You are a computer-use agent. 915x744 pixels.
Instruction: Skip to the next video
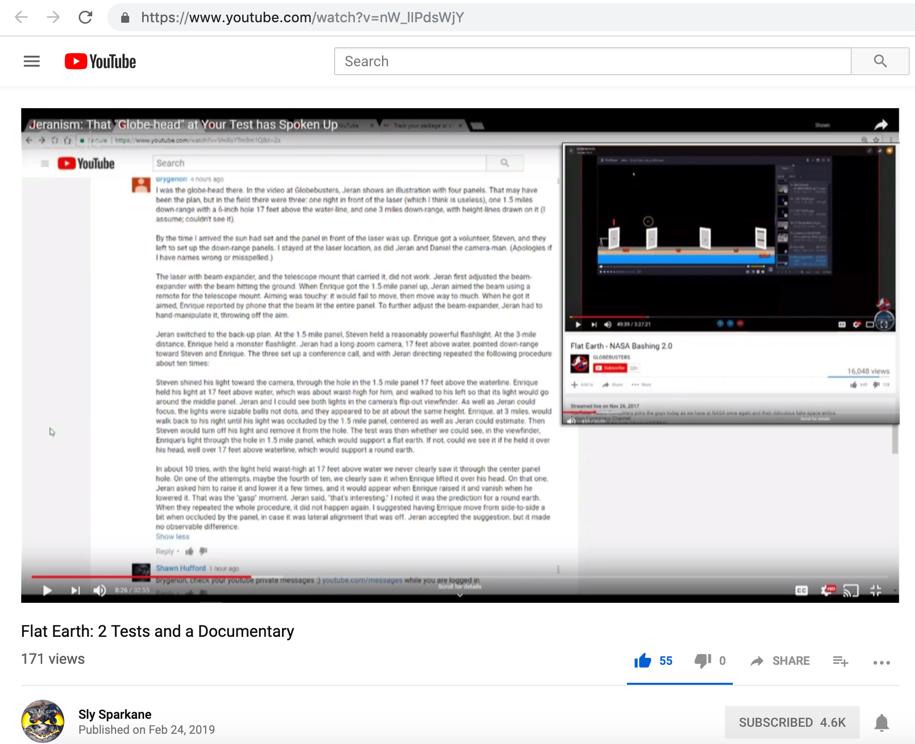pos(75,590)
